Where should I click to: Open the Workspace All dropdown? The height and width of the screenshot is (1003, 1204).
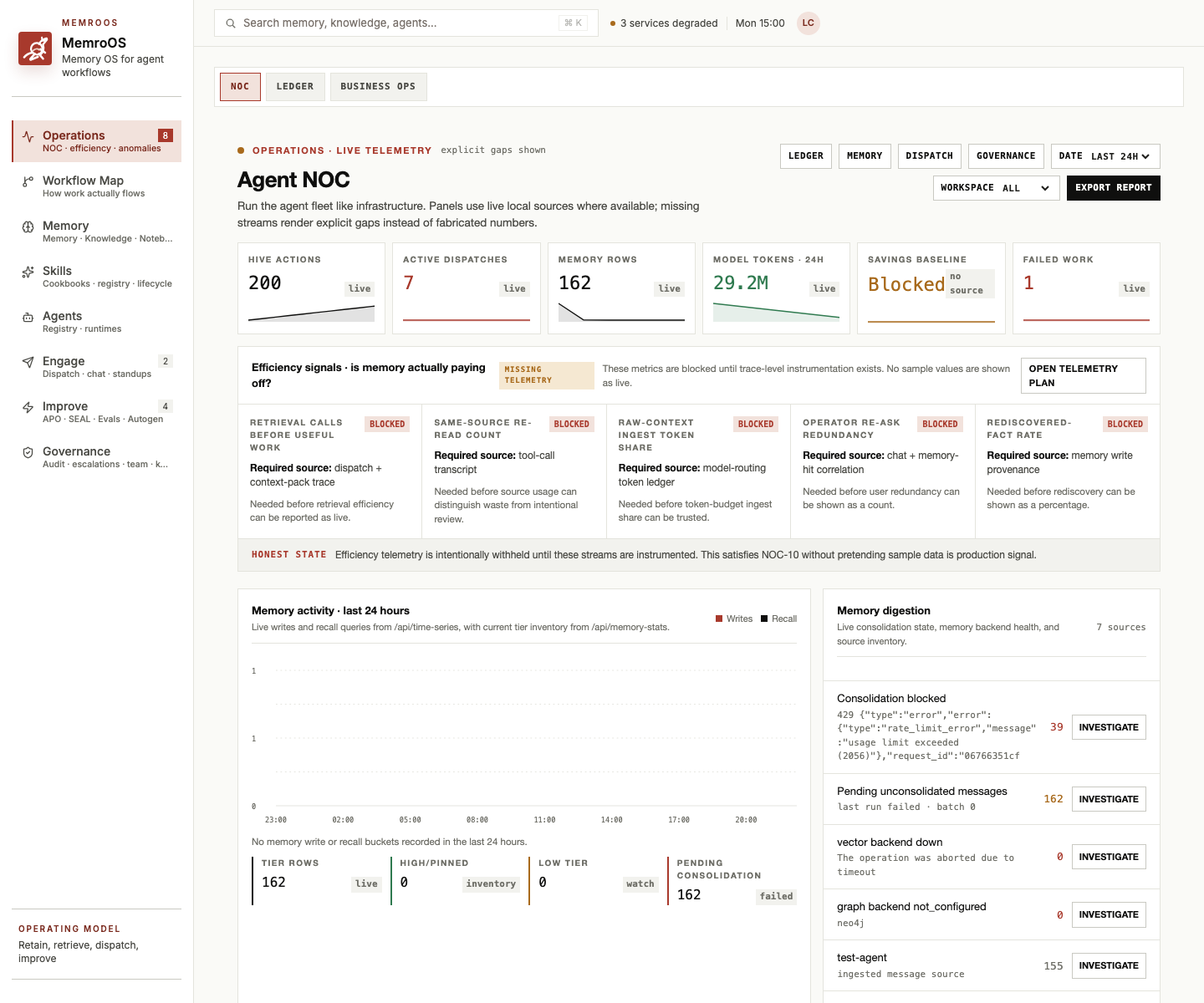coord(997,188)
